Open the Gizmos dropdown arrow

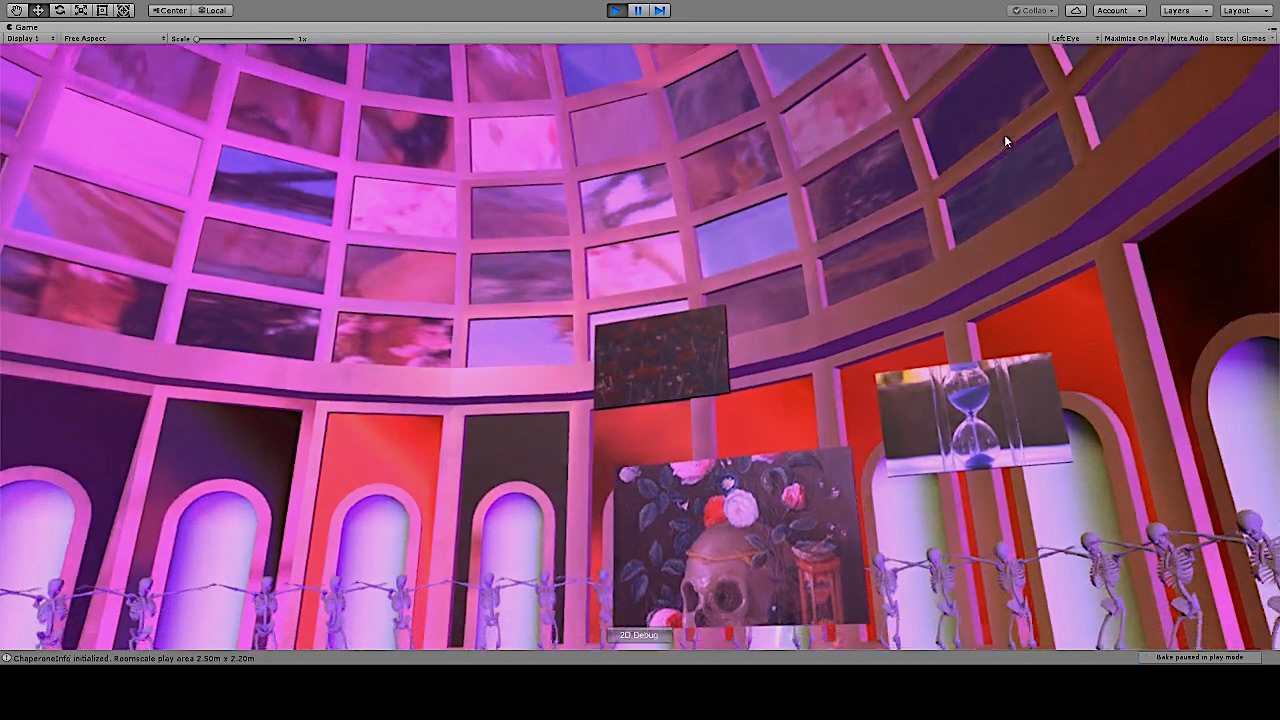(1271, 38)
